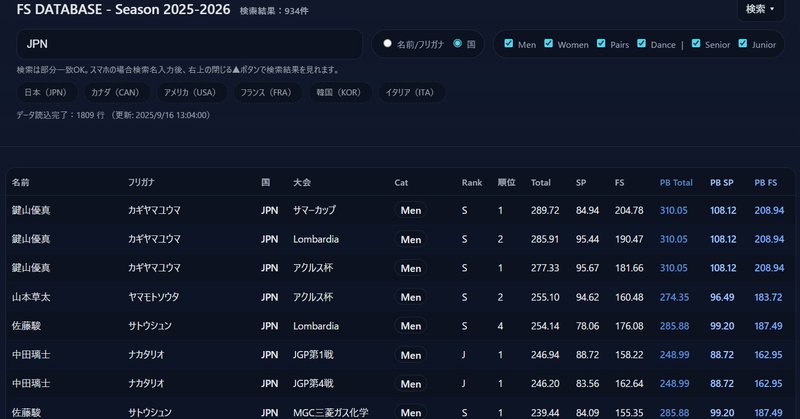The width and height of the screenshot is (800, 419).
Task: Select the 国 radio button
Action: click(458, 43)
